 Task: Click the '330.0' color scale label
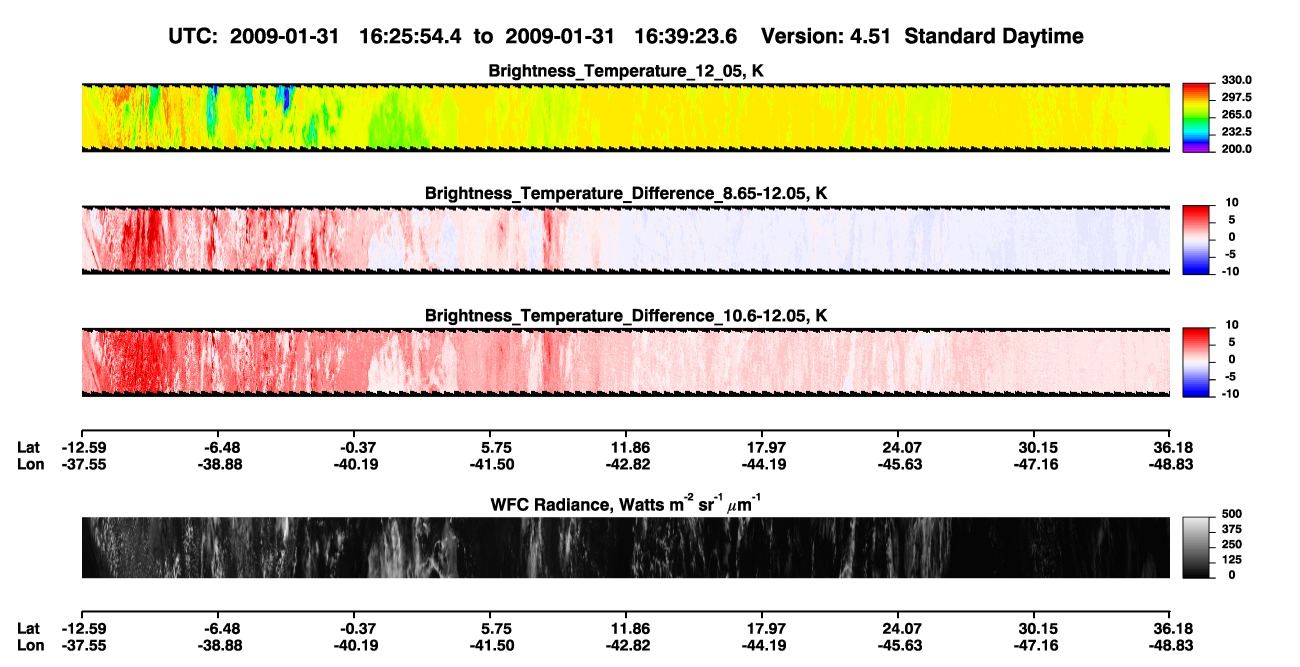[1236, 81]
